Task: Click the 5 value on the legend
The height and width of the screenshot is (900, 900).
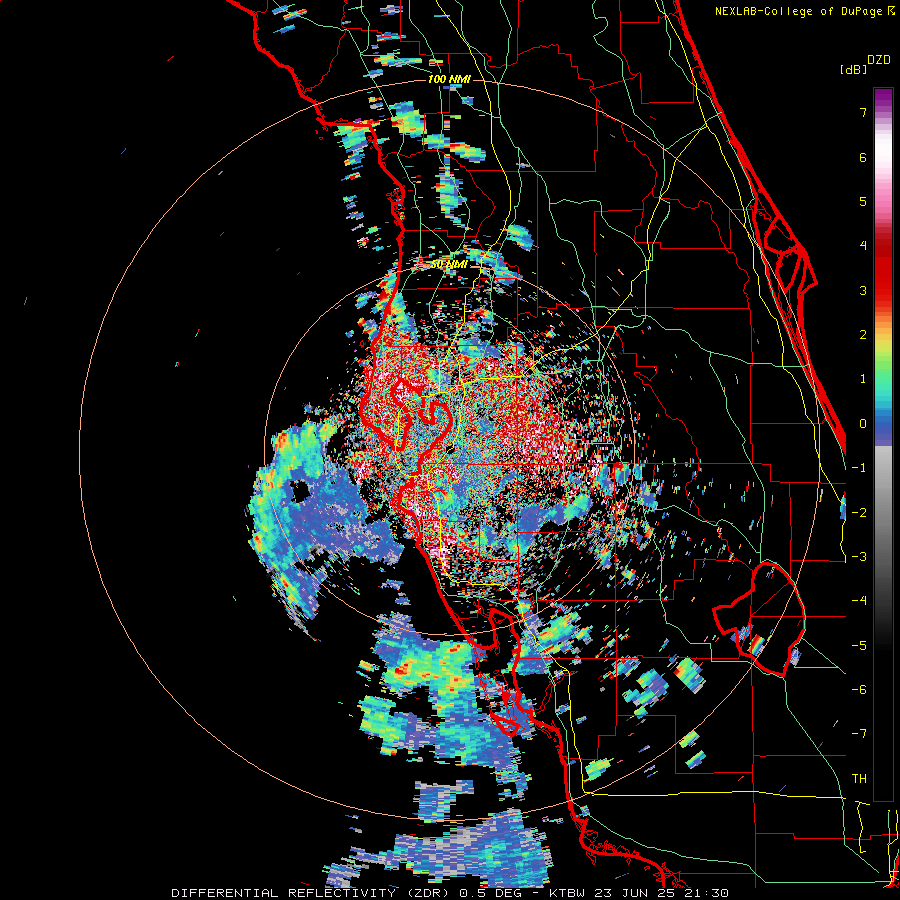Action: 863,201
